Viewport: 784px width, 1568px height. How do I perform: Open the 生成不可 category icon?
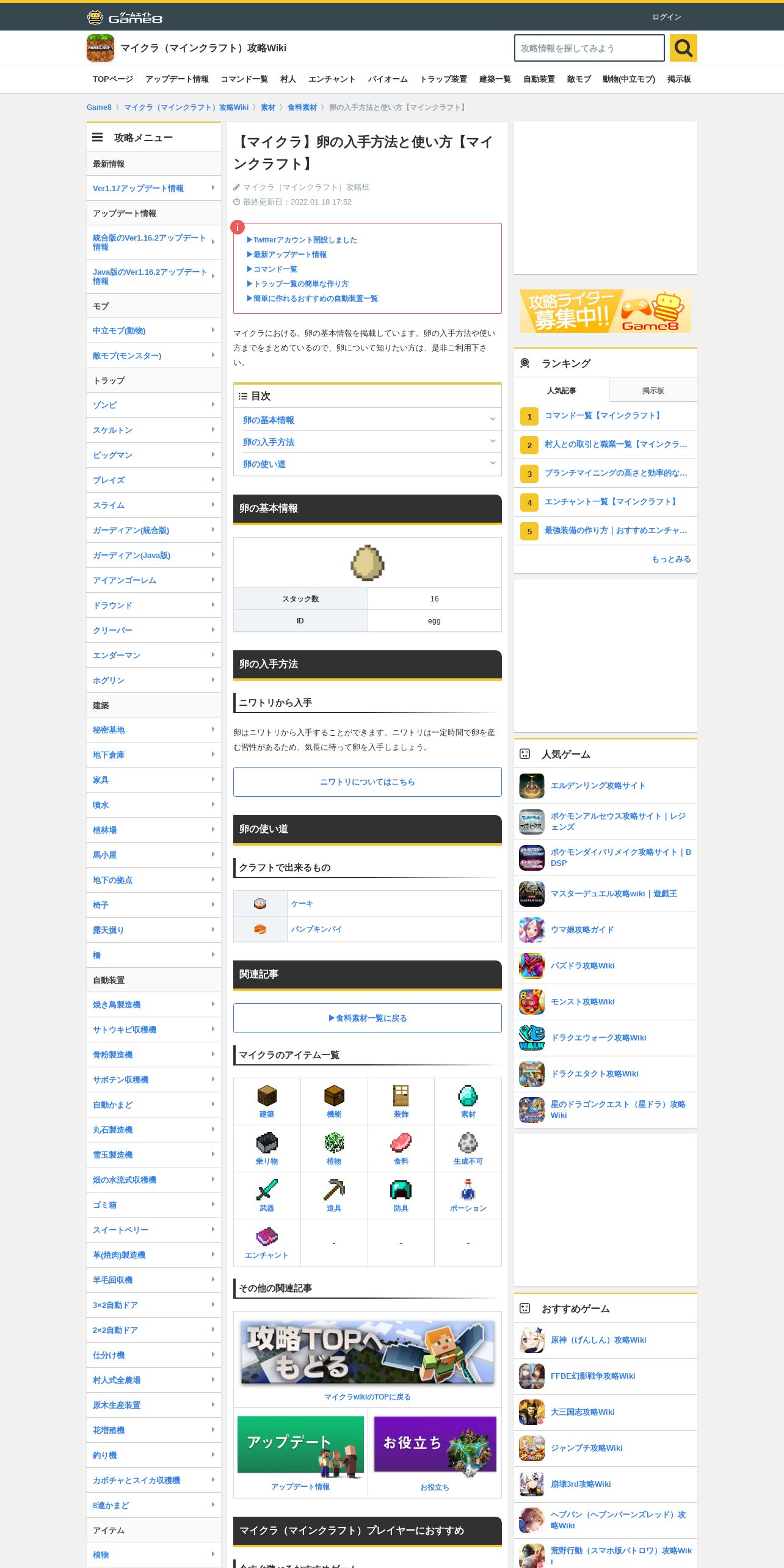click(x=468, y=1142)
